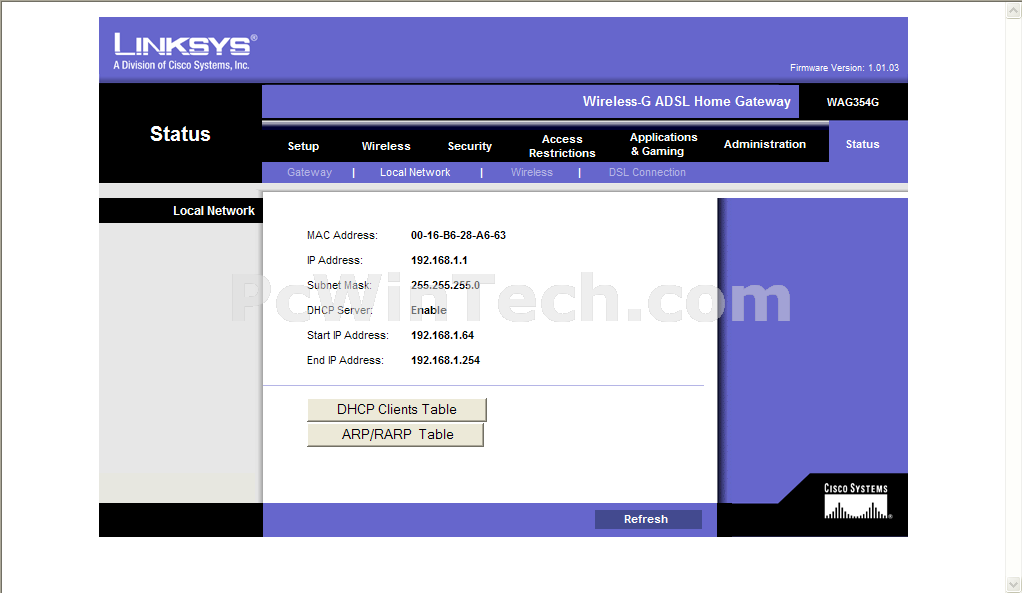Open the Setup tab
The image size is (1022, 593).
pos(303,146)
